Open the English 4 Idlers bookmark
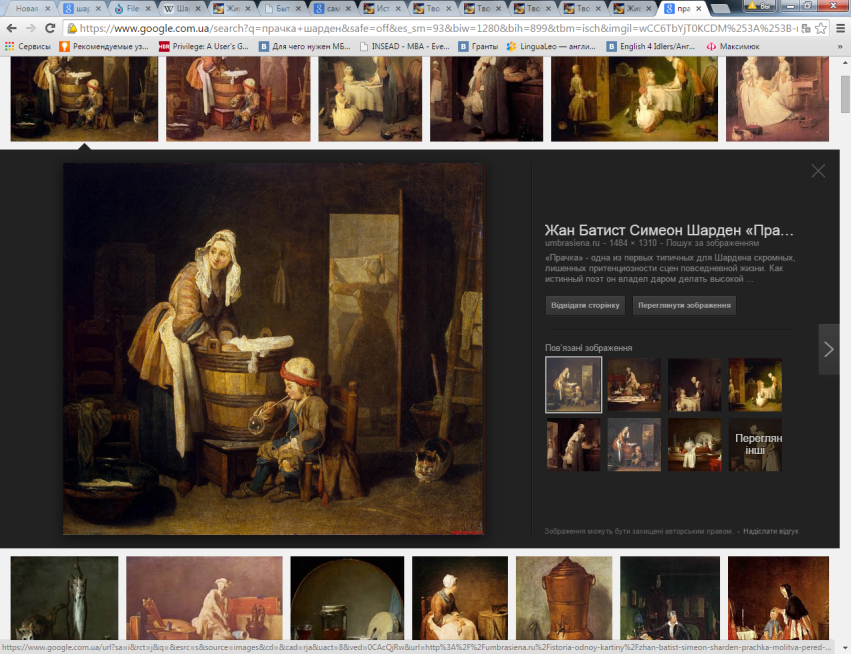The image size is (851, 654). 651,47
